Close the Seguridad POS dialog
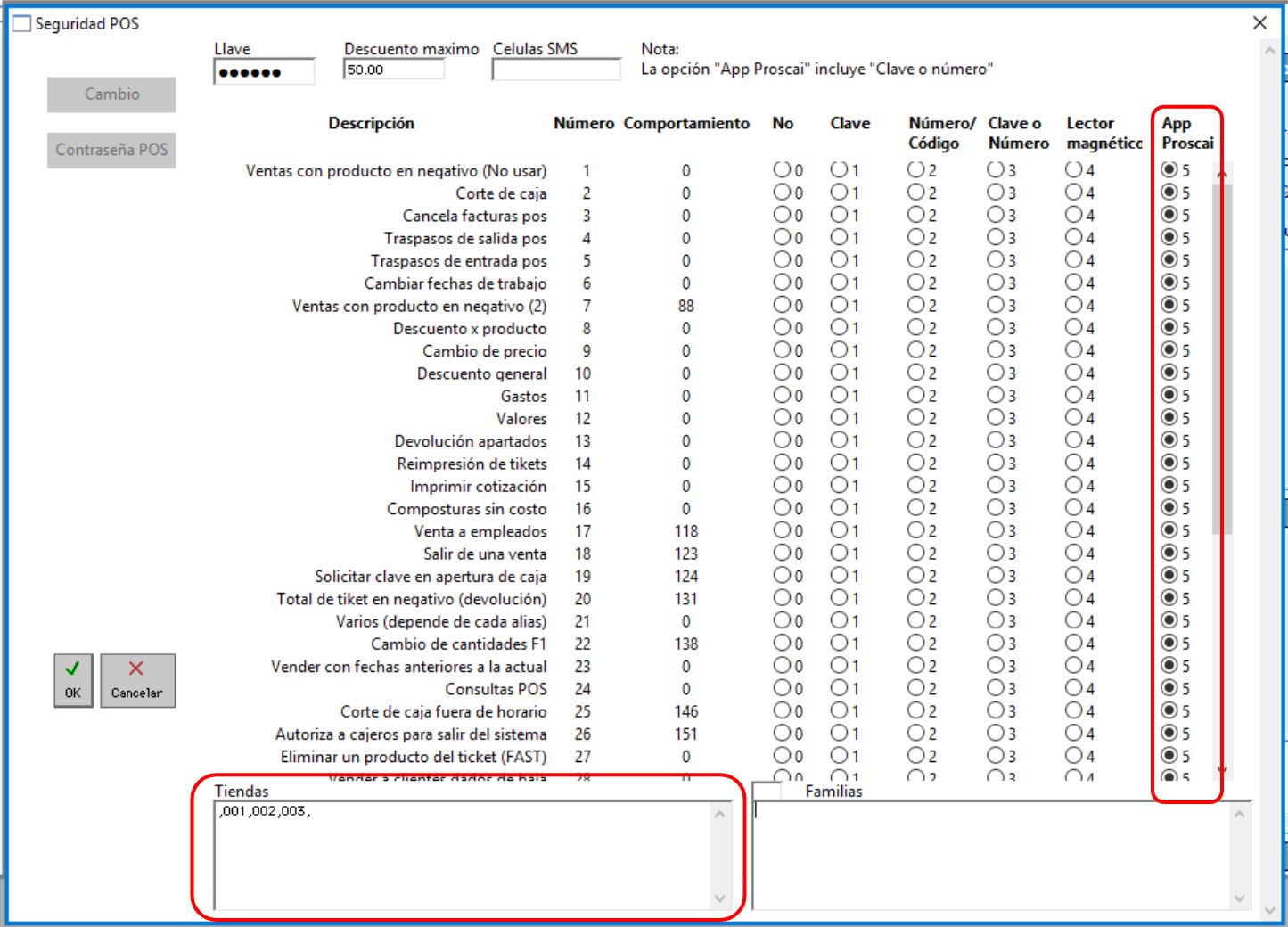 (x=1259, y=23)
